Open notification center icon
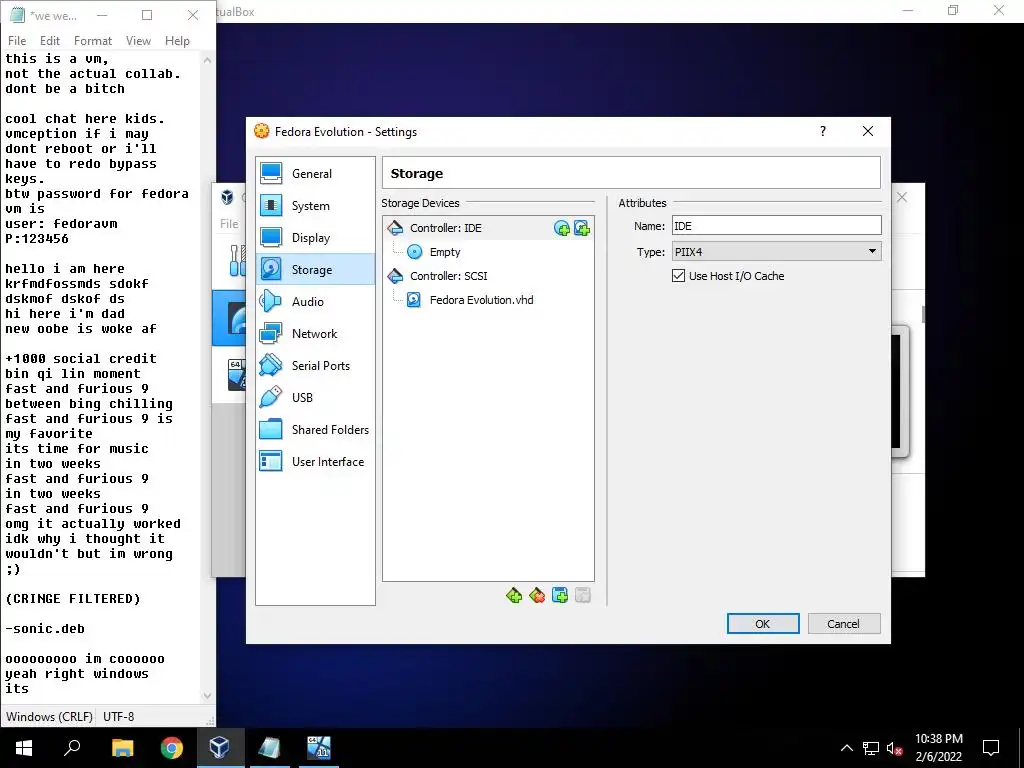 pos(991,748)
